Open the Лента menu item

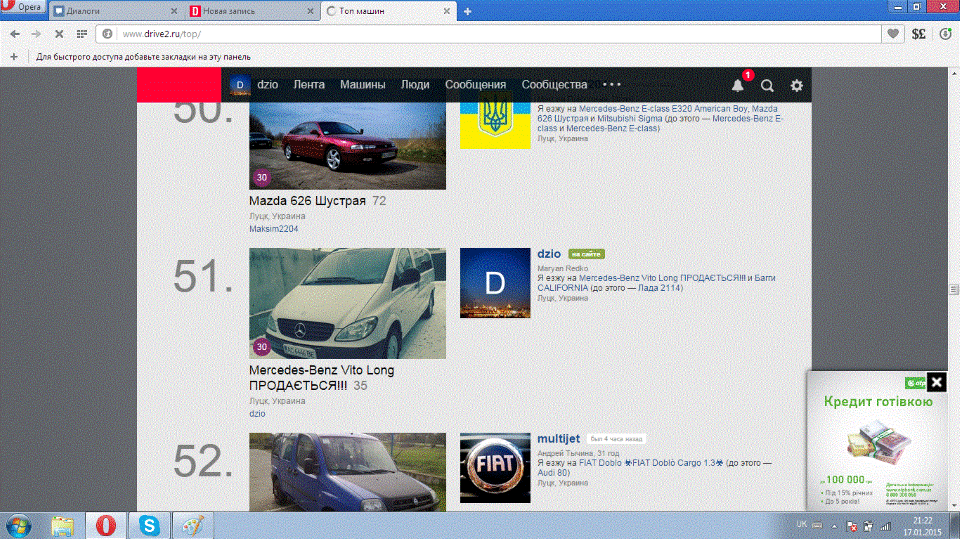[309, 85]
